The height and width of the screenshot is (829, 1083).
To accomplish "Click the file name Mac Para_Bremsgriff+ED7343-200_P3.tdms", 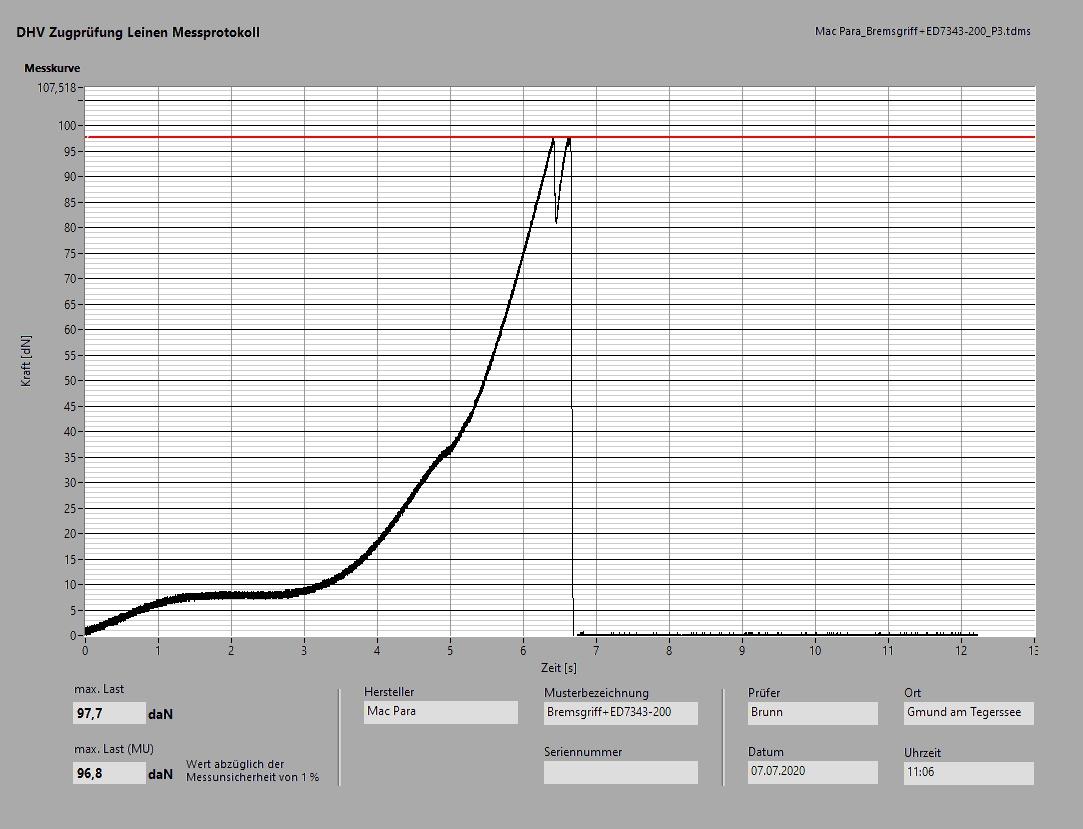I will coord(923,31).
